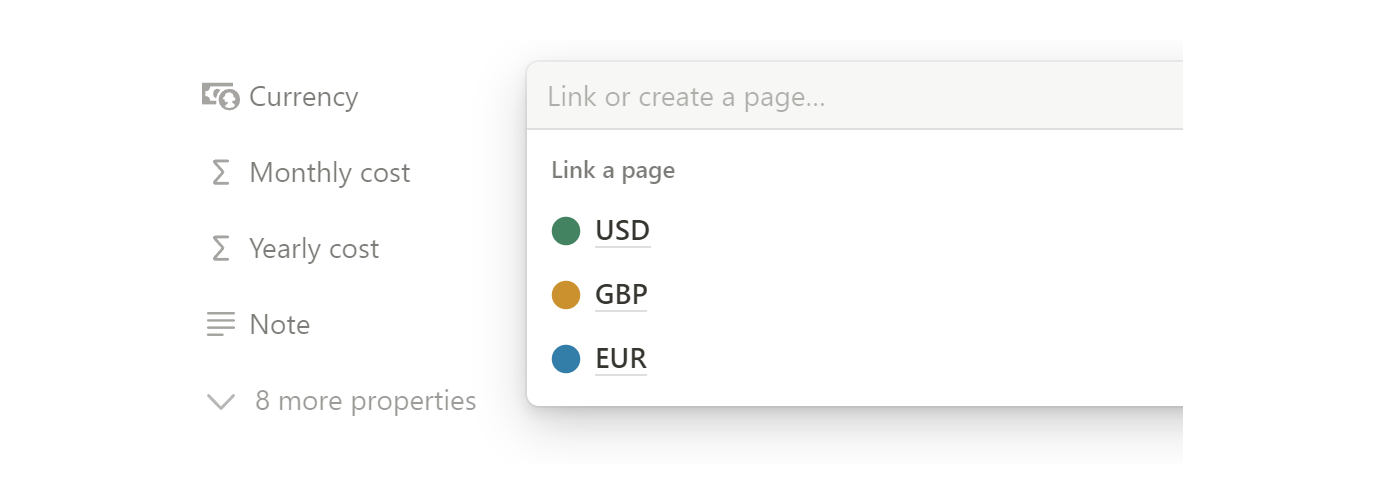Click the Monthly cost formula sigma icon
The width and height of the screenshot is (1376, 504).
coord(220,173)
